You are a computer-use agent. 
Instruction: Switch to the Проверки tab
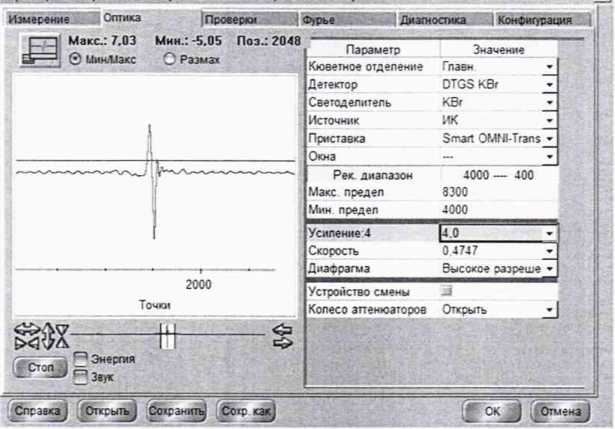[249, 19]
